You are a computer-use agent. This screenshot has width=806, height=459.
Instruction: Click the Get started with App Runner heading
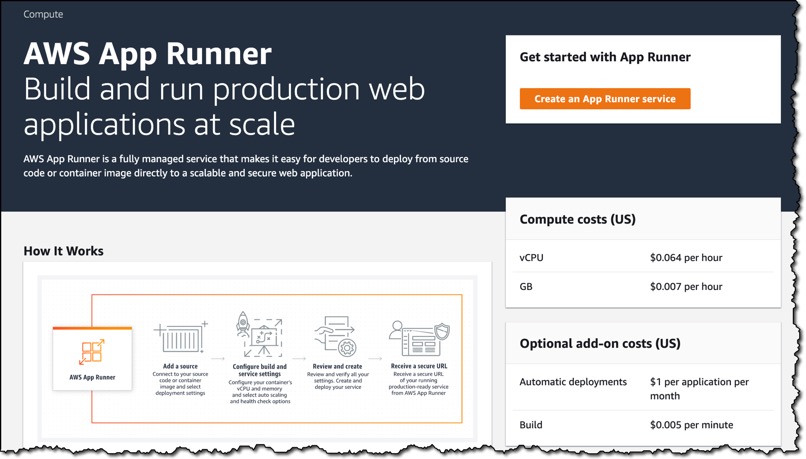point(605,57)
